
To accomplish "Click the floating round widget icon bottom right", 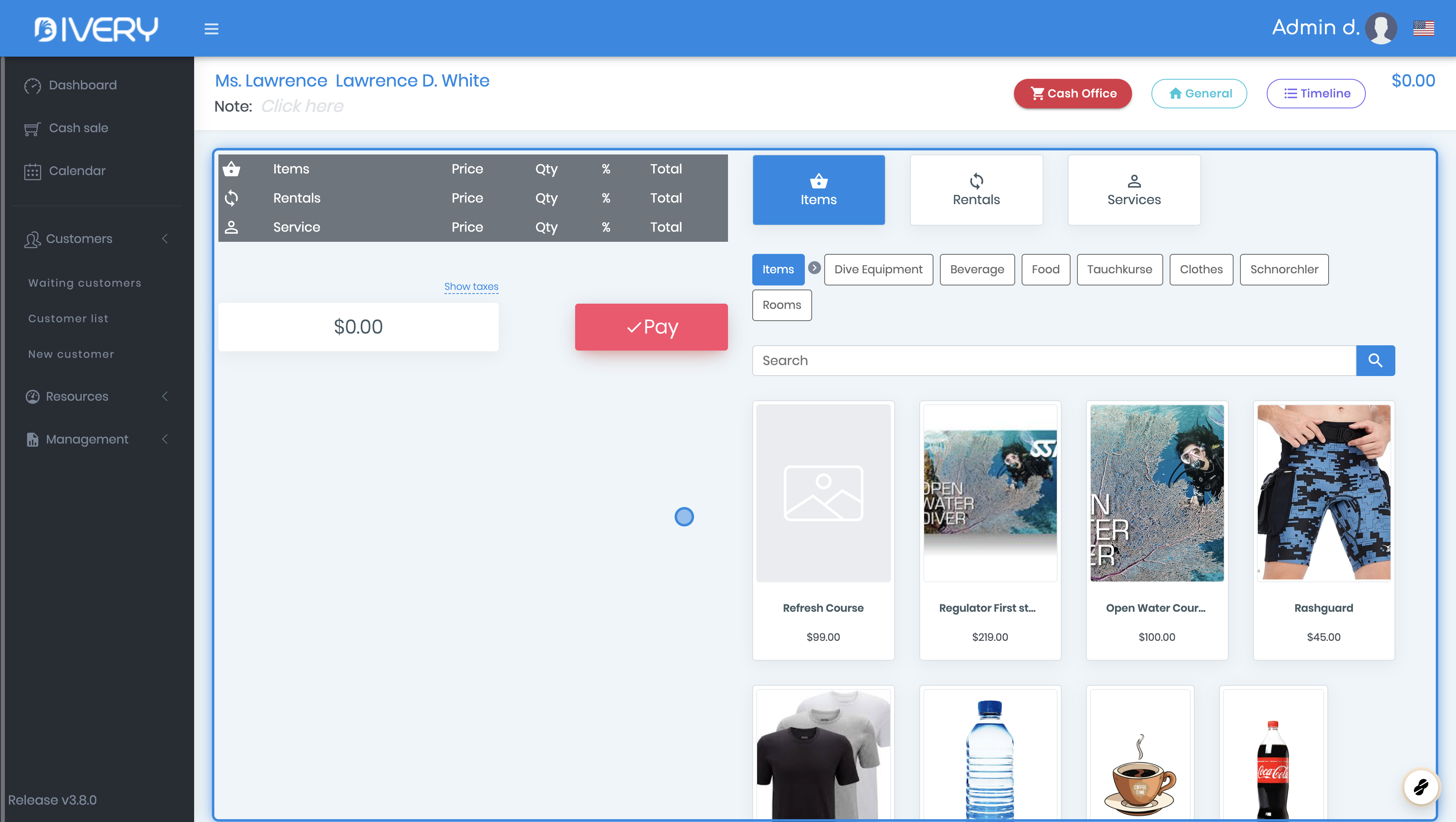I will point(1420,786).
